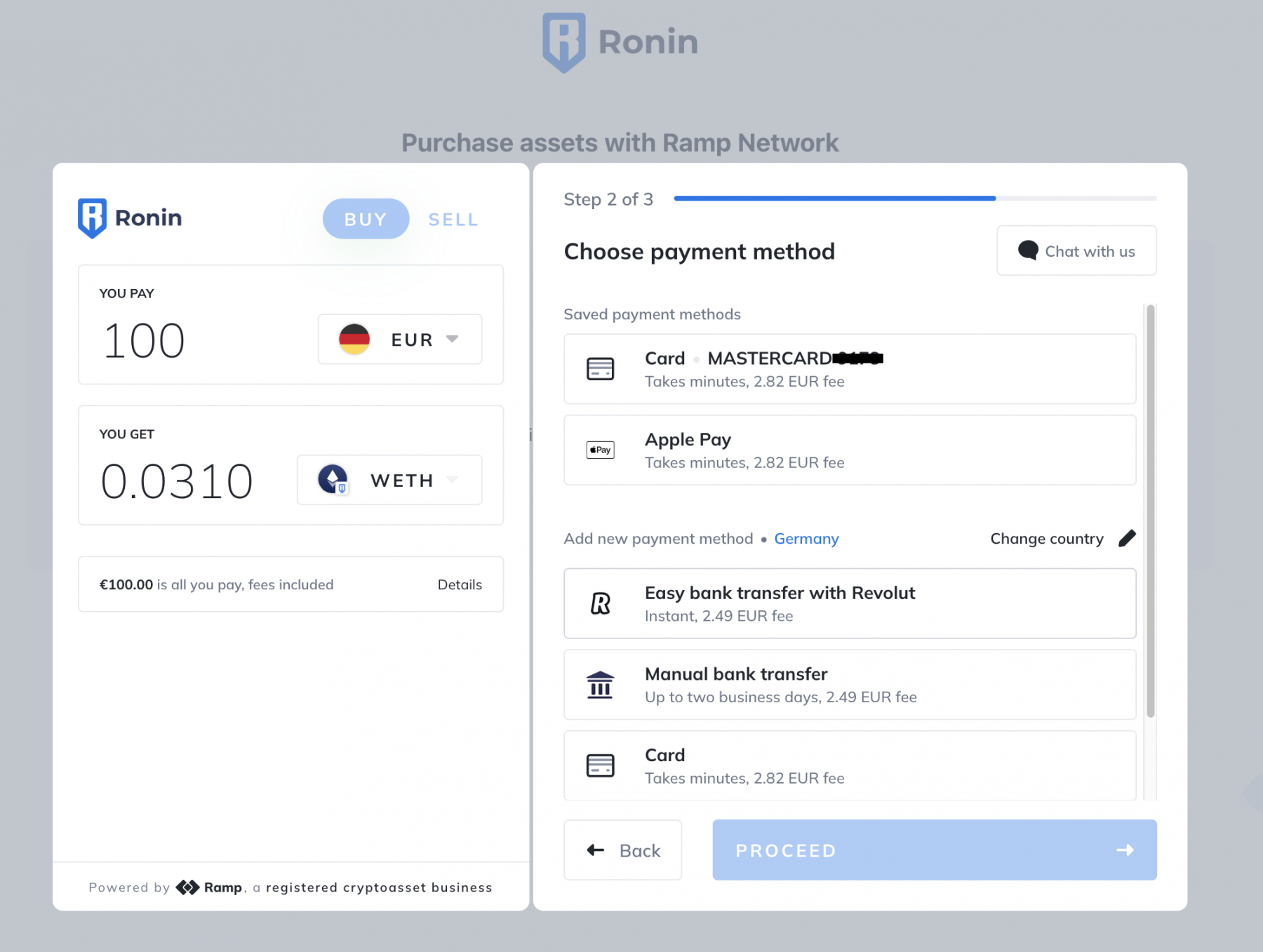Click the "YOU GET" label
The image size is (1263, 952).
127,434
